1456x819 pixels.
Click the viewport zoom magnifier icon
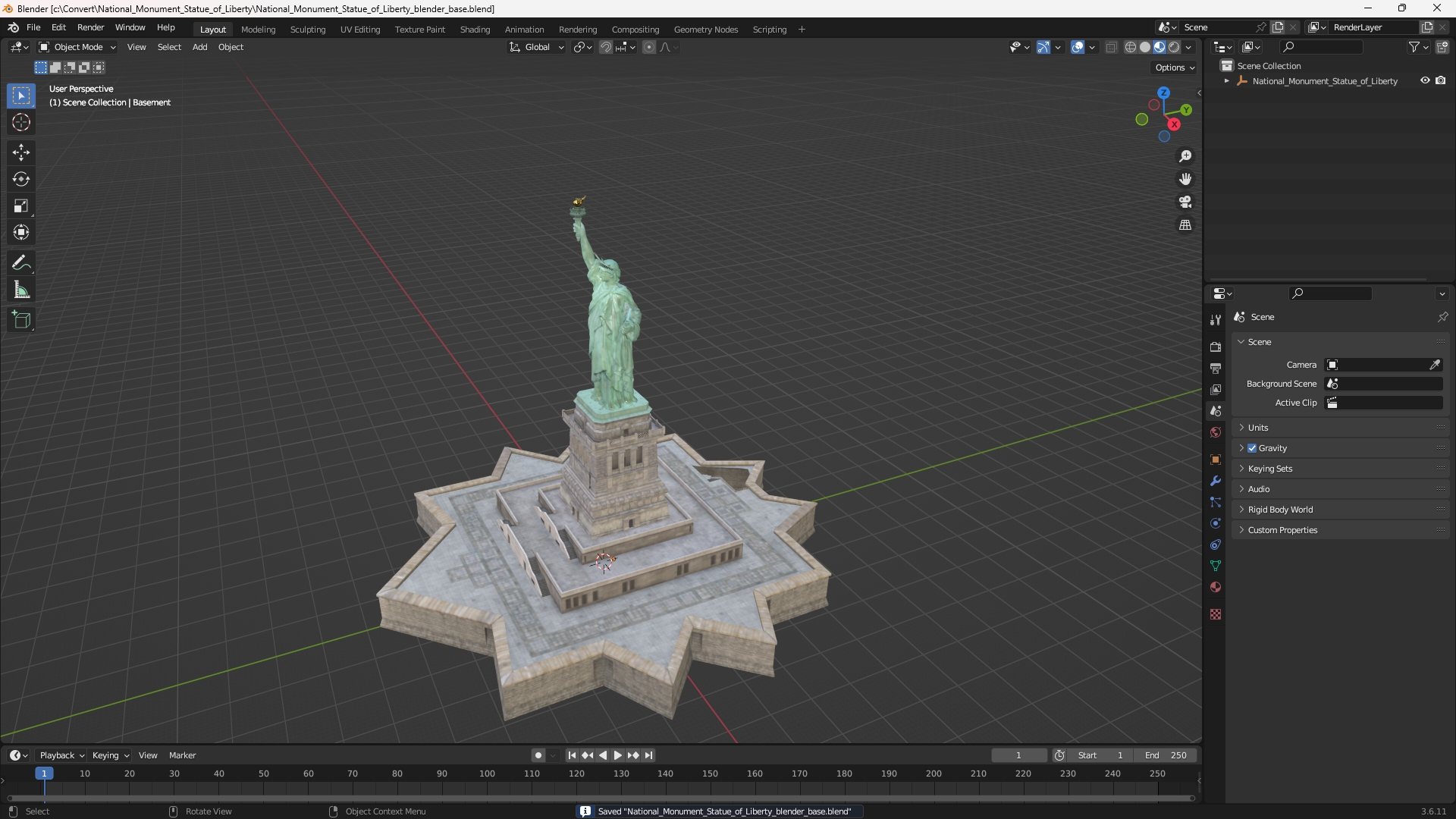click(1185, 156)
